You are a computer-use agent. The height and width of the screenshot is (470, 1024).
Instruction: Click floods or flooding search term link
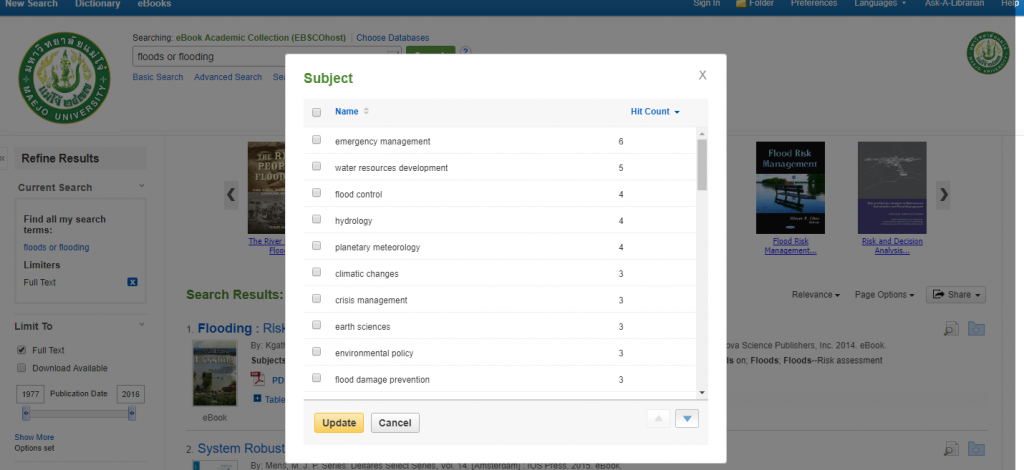(x=56, y=247)
